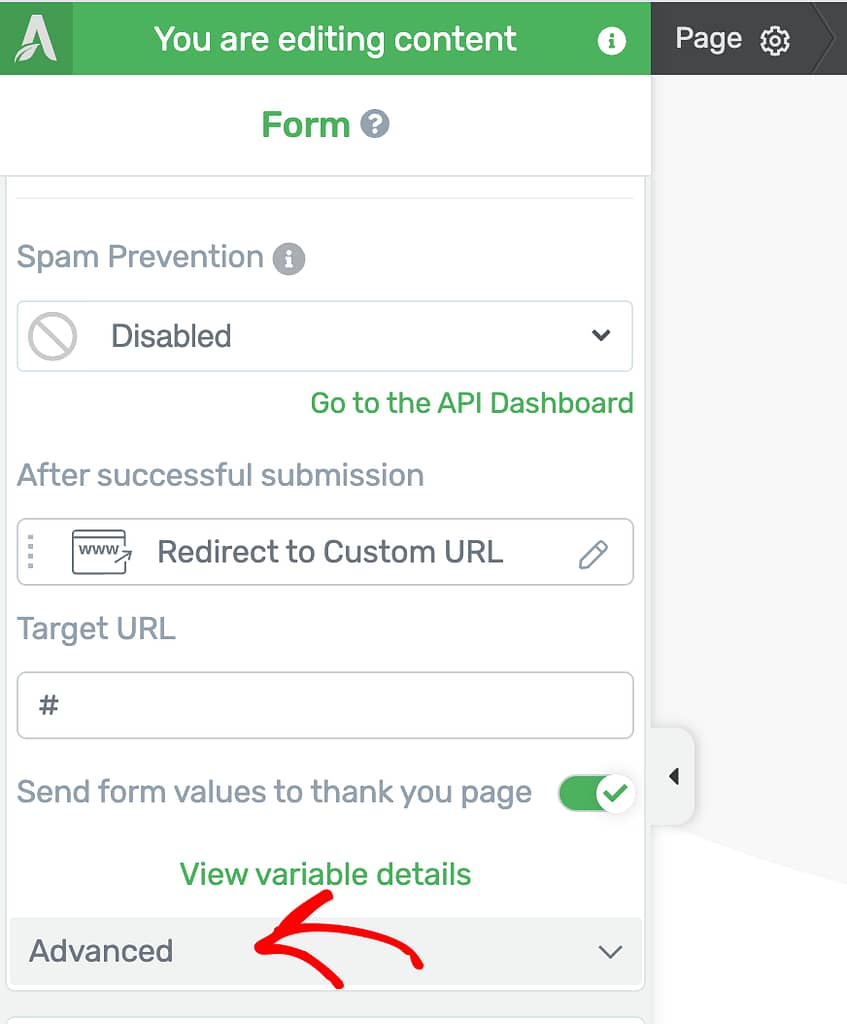The height and width of the screenshot is (1024, 847).
Task: Open Go to the API Dashboard link
Action: pyautogui.click(x=471, y=403)
